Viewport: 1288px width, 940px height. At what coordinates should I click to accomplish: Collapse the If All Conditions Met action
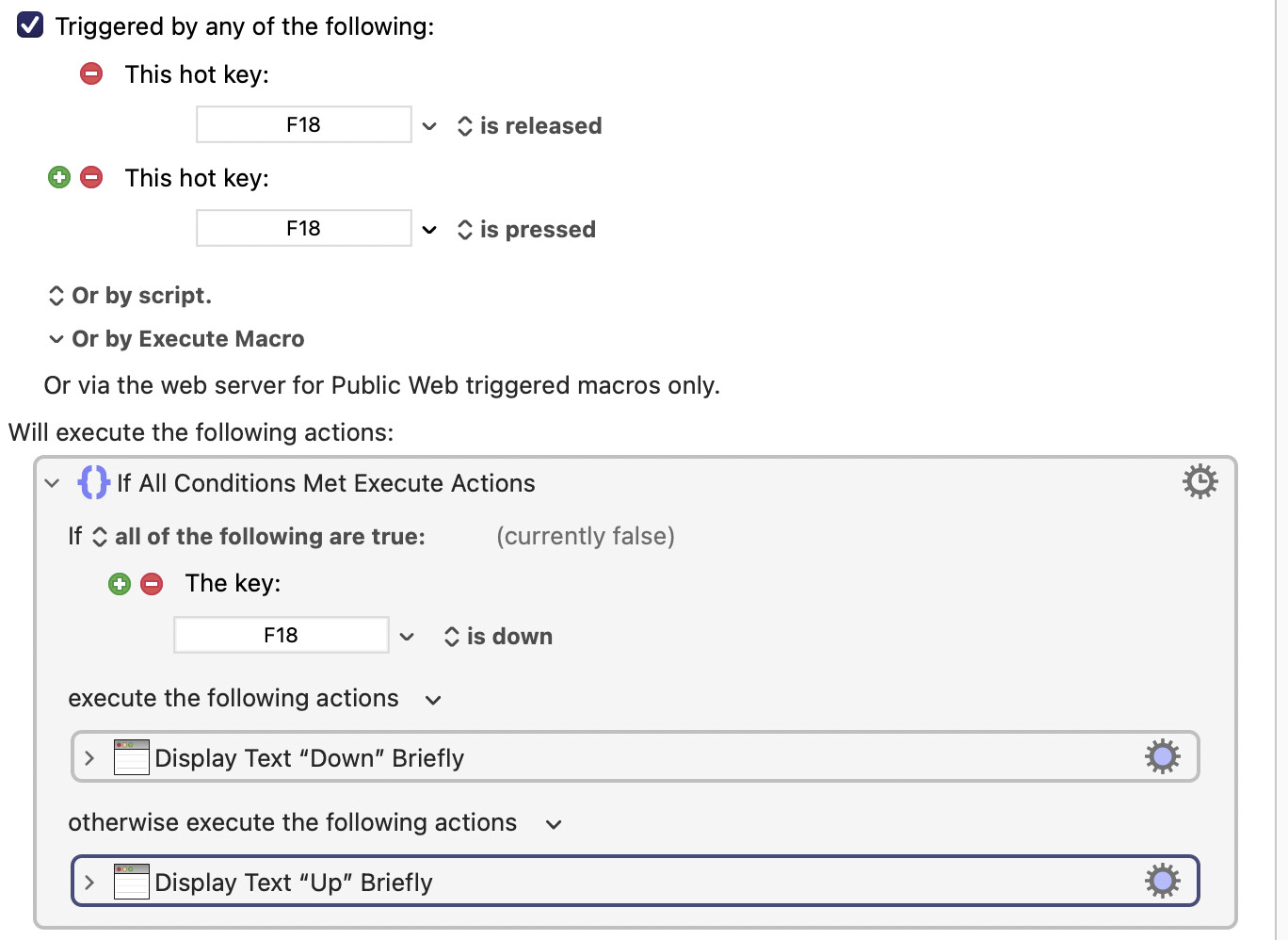coord(52,483)
